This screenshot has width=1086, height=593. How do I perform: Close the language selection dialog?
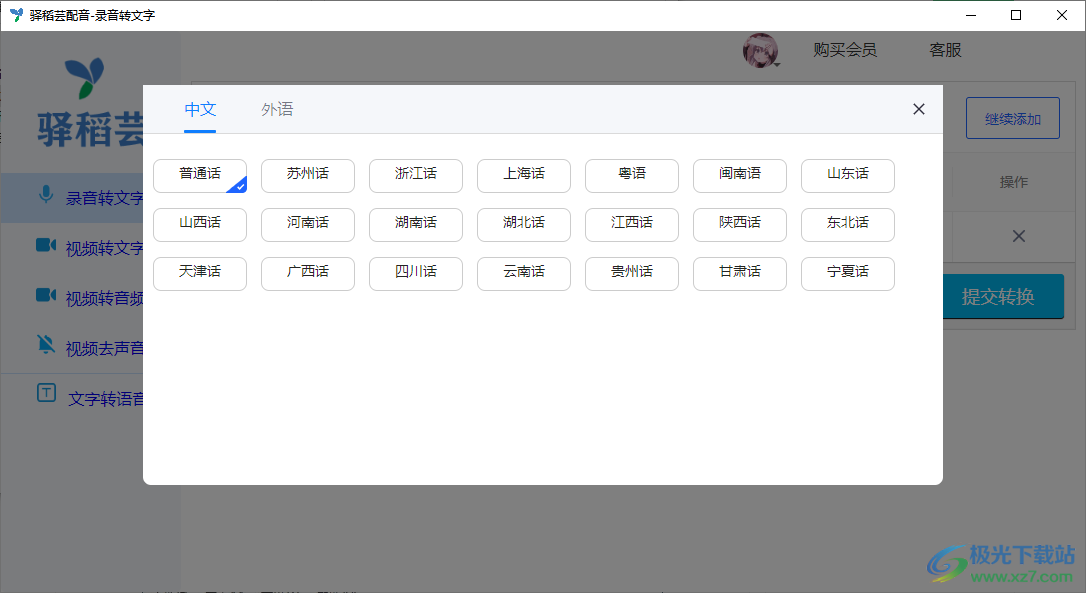(x=918, y=109)
